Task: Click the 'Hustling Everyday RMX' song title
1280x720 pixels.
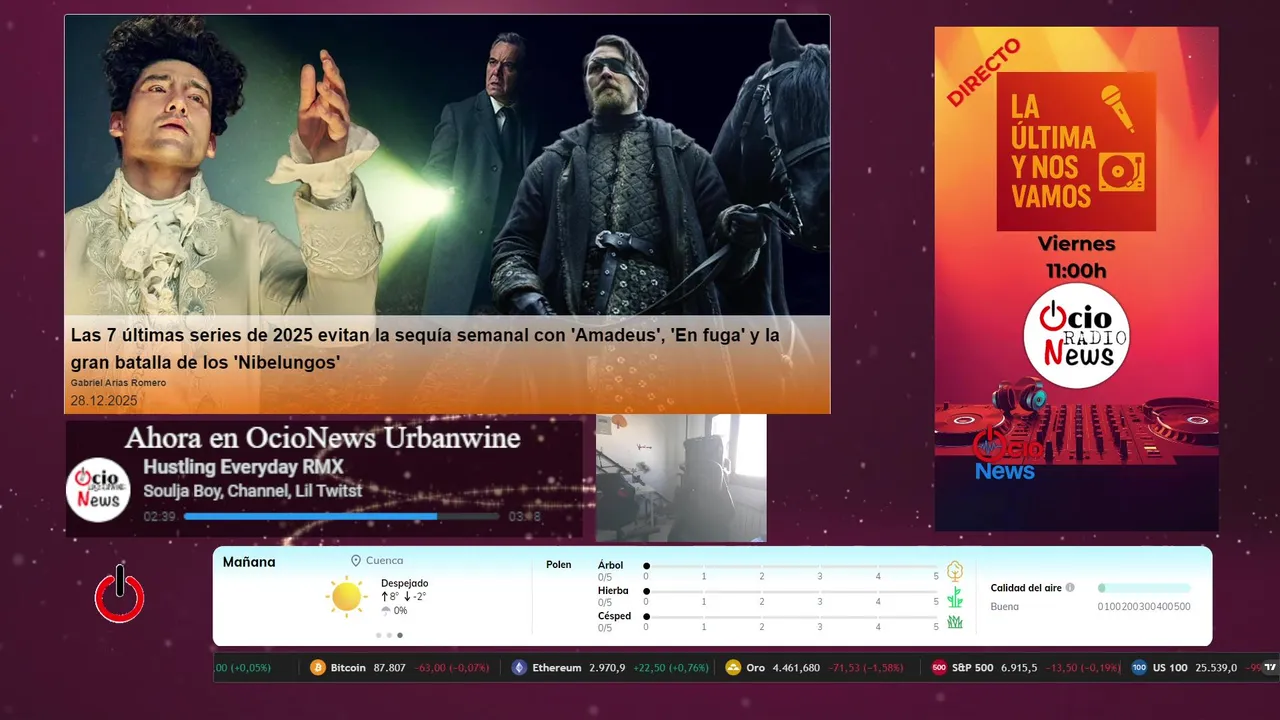Action: pyautogui.click(x=243, y=467)
